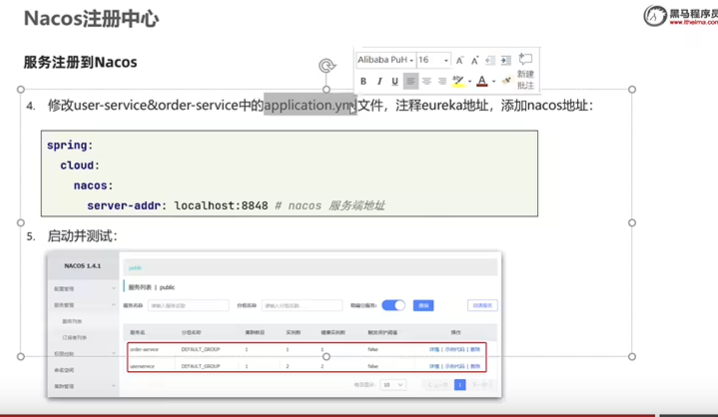Increase font size with larger A icon
The image size is (718, 417).
click(460, 60)
